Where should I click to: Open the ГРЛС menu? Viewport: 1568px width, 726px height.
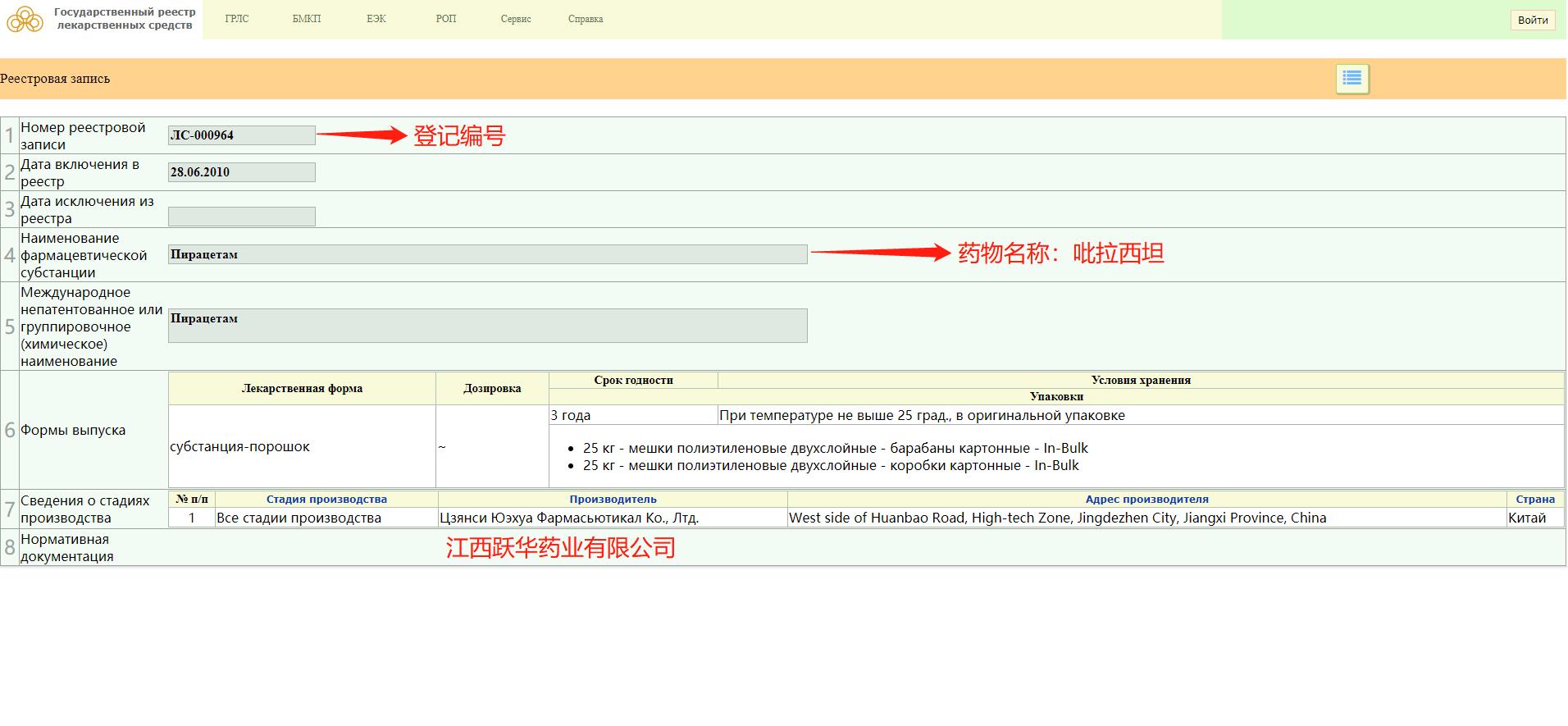pyautogui.click(x=236, y=19)
